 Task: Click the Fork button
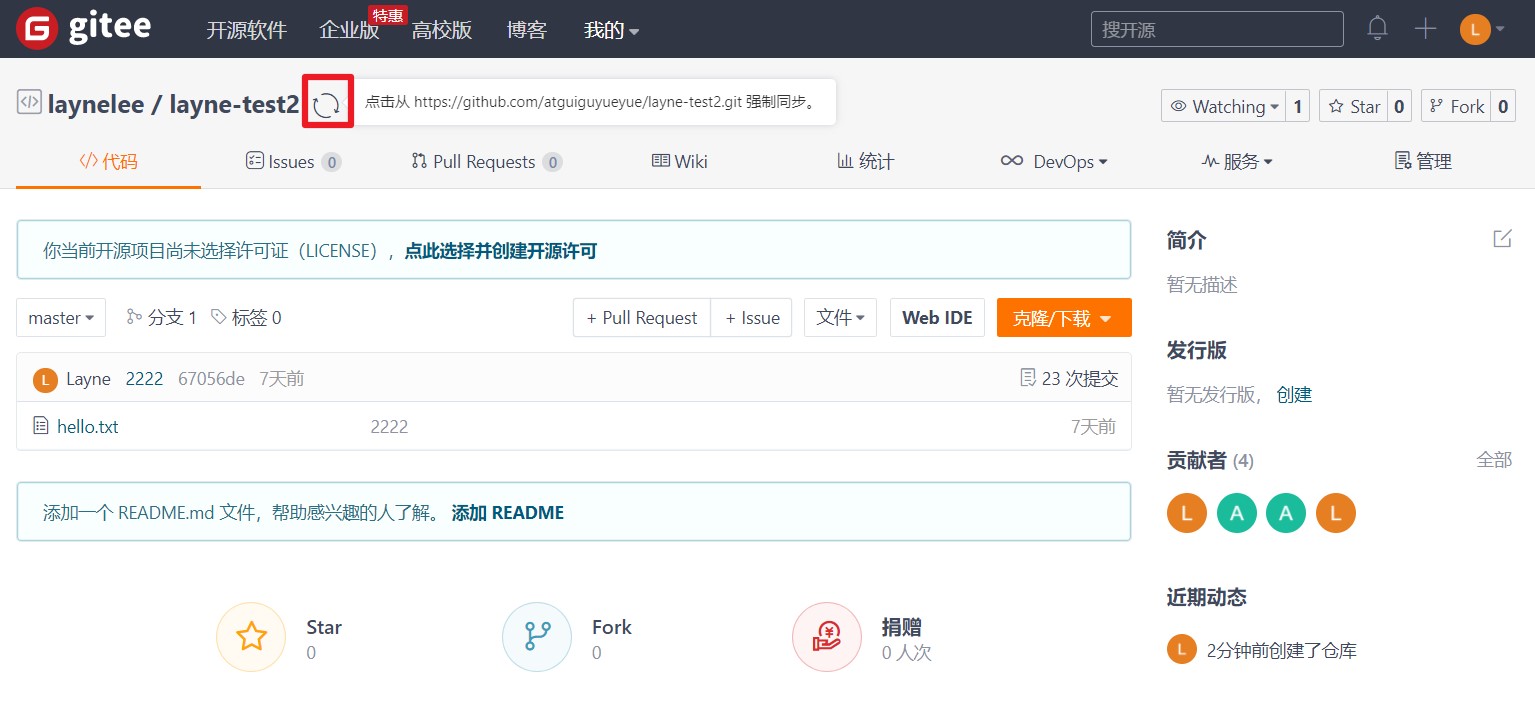[1456, 106]
